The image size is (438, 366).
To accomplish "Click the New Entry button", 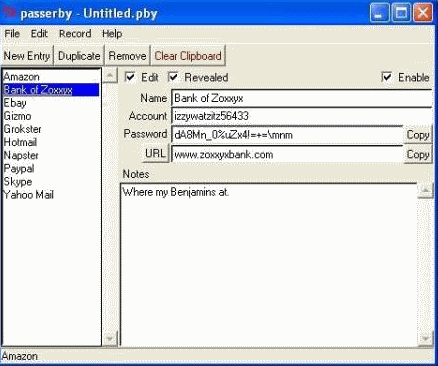I will coord(27,56).
